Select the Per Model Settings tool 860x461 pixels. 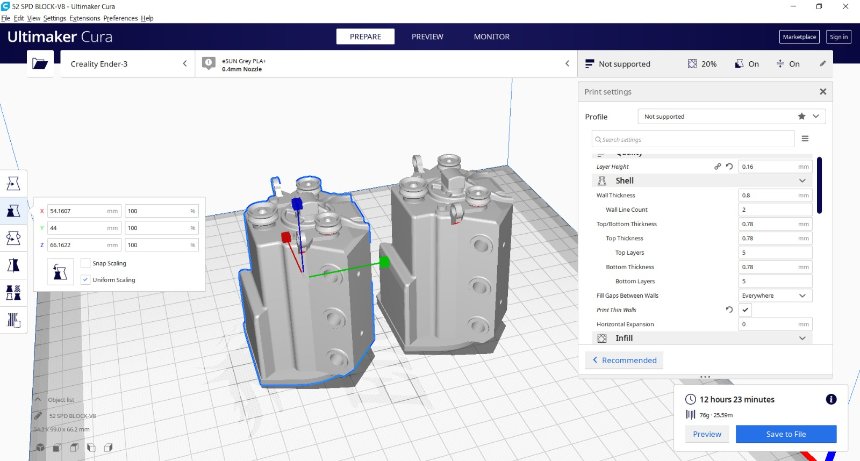(13, 293)
